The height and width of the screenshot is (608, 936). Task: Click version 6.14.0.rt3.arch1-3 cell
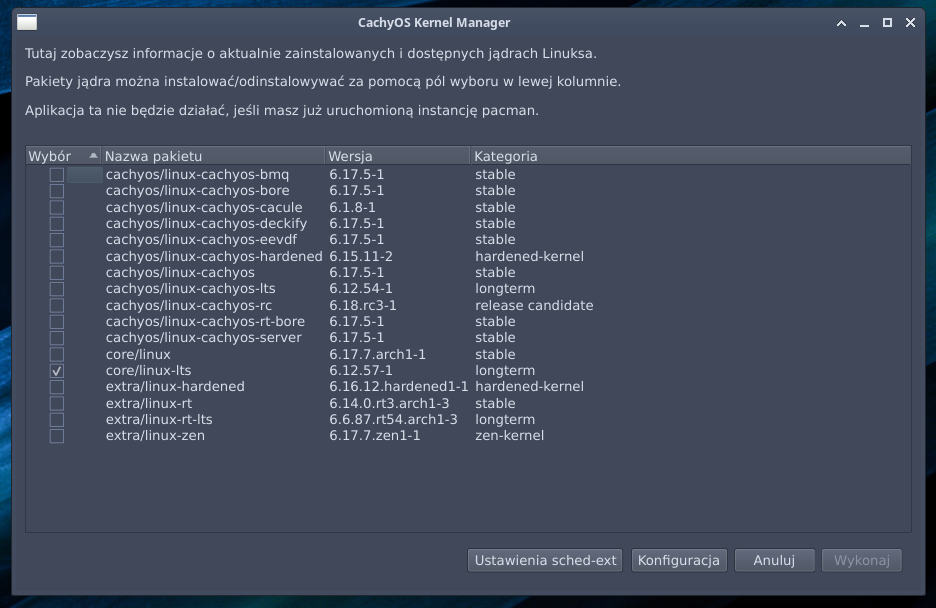[389, 403]
